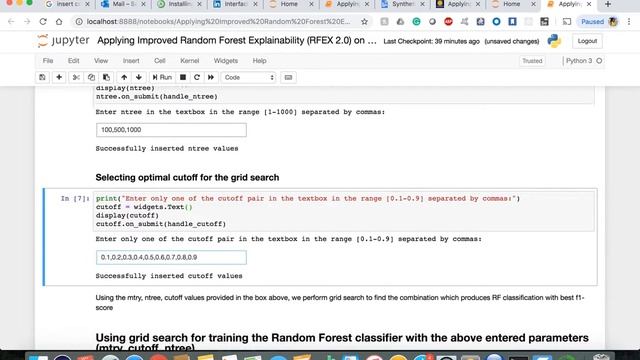Open the File menu
Viewport: 640px width, 360px height.
pos(48,60)
